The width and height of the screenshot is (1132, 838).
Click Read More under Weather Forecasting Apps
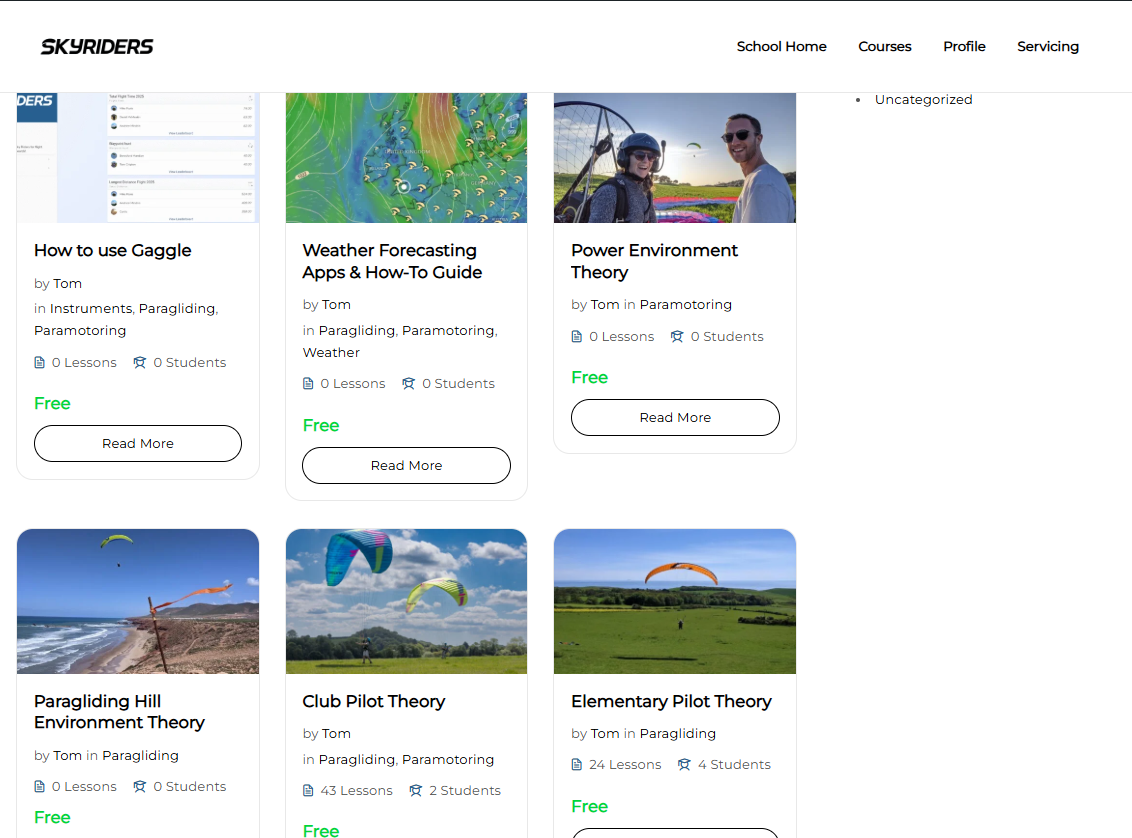[406, 466]
